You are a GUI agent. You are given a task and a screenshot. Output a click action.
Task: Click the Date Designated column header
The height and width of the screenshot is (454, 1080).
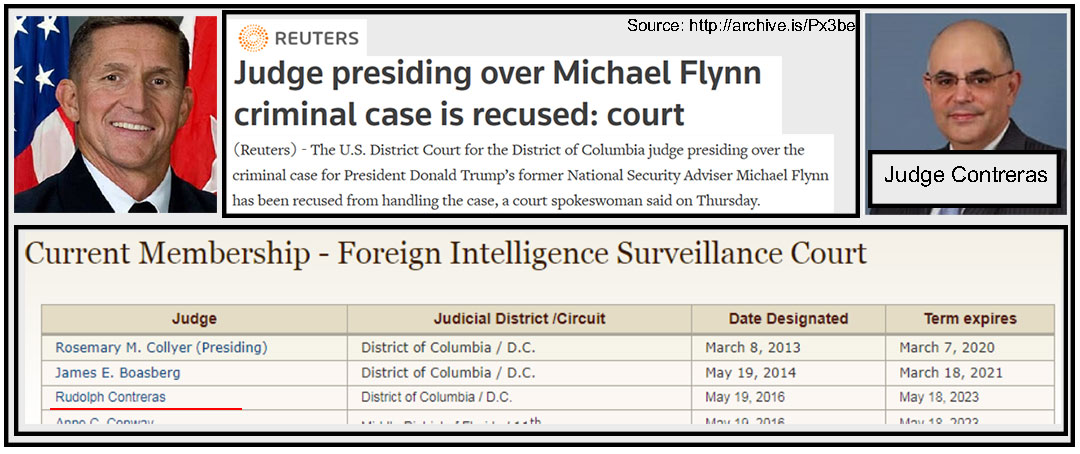(x=788, y=319)
